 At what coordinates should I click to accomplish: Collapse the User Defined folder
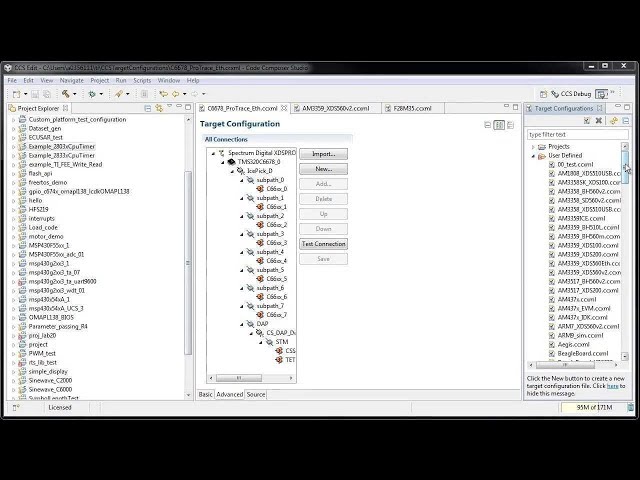pos(533,156)
